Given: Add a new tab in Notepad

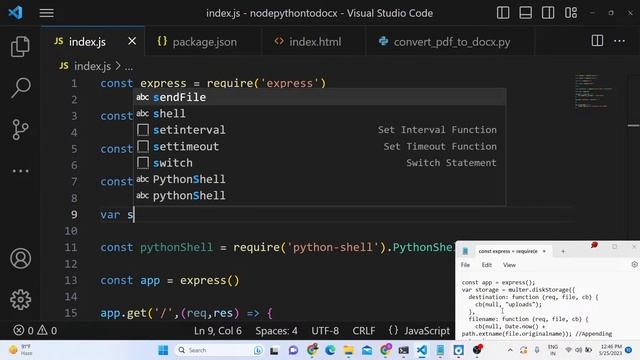Looking at the screenshot, I should click(x=563, y=251).
